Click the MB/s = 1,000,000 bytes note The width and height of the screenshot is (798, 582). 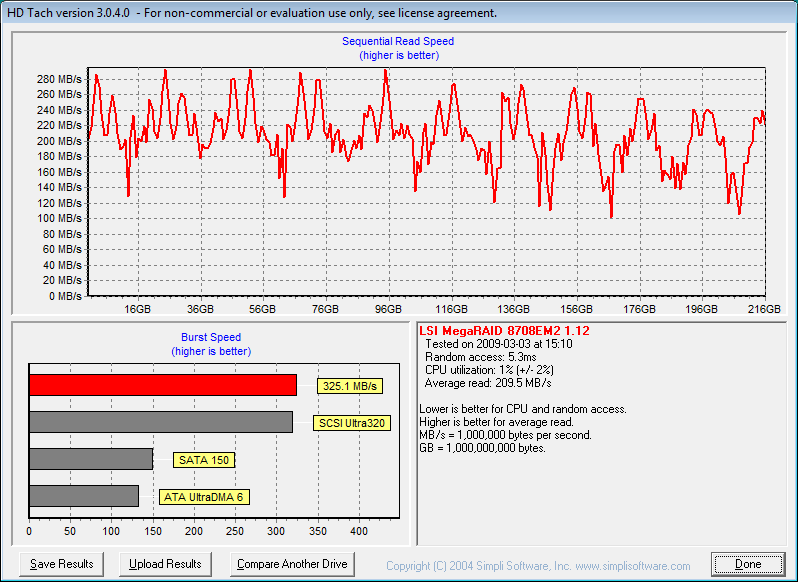tap(505, 435)
